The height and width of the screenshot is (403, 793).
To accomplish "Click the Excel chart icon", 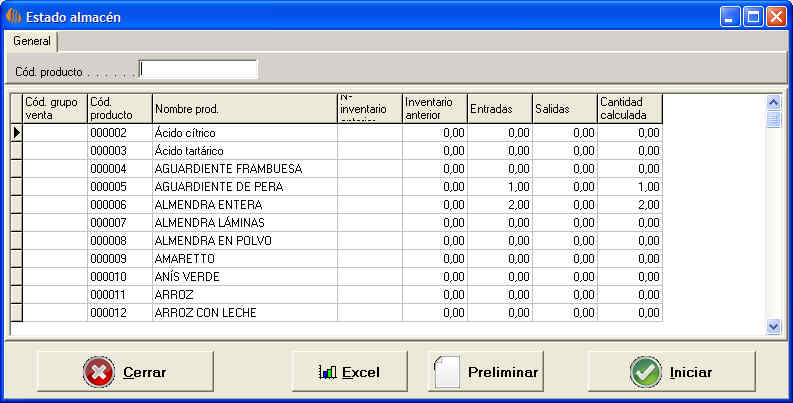I will [327, 372].
